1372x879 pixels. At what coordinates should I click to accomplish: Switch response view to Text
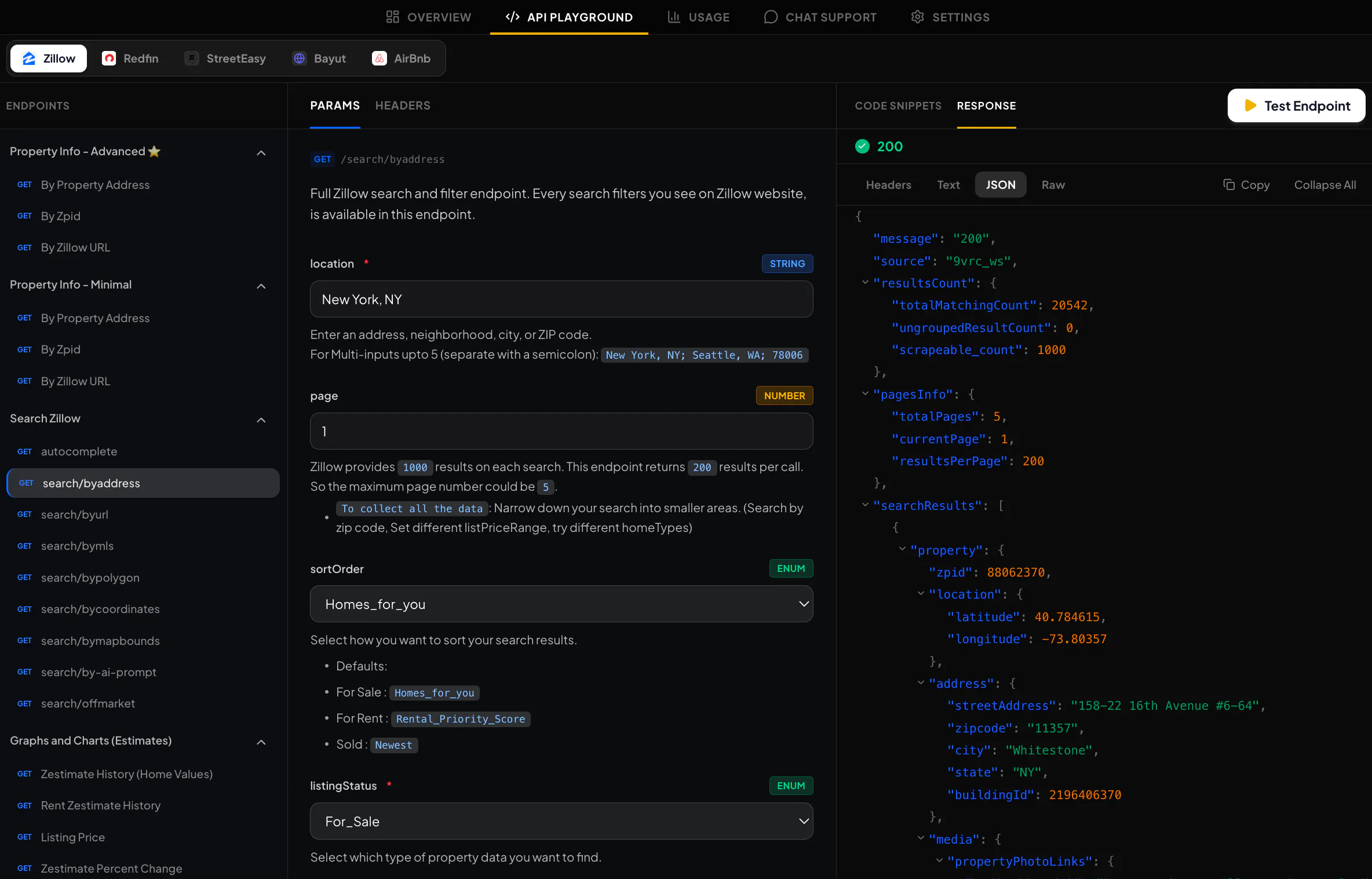pyautogui.click(x=948, y=185)
